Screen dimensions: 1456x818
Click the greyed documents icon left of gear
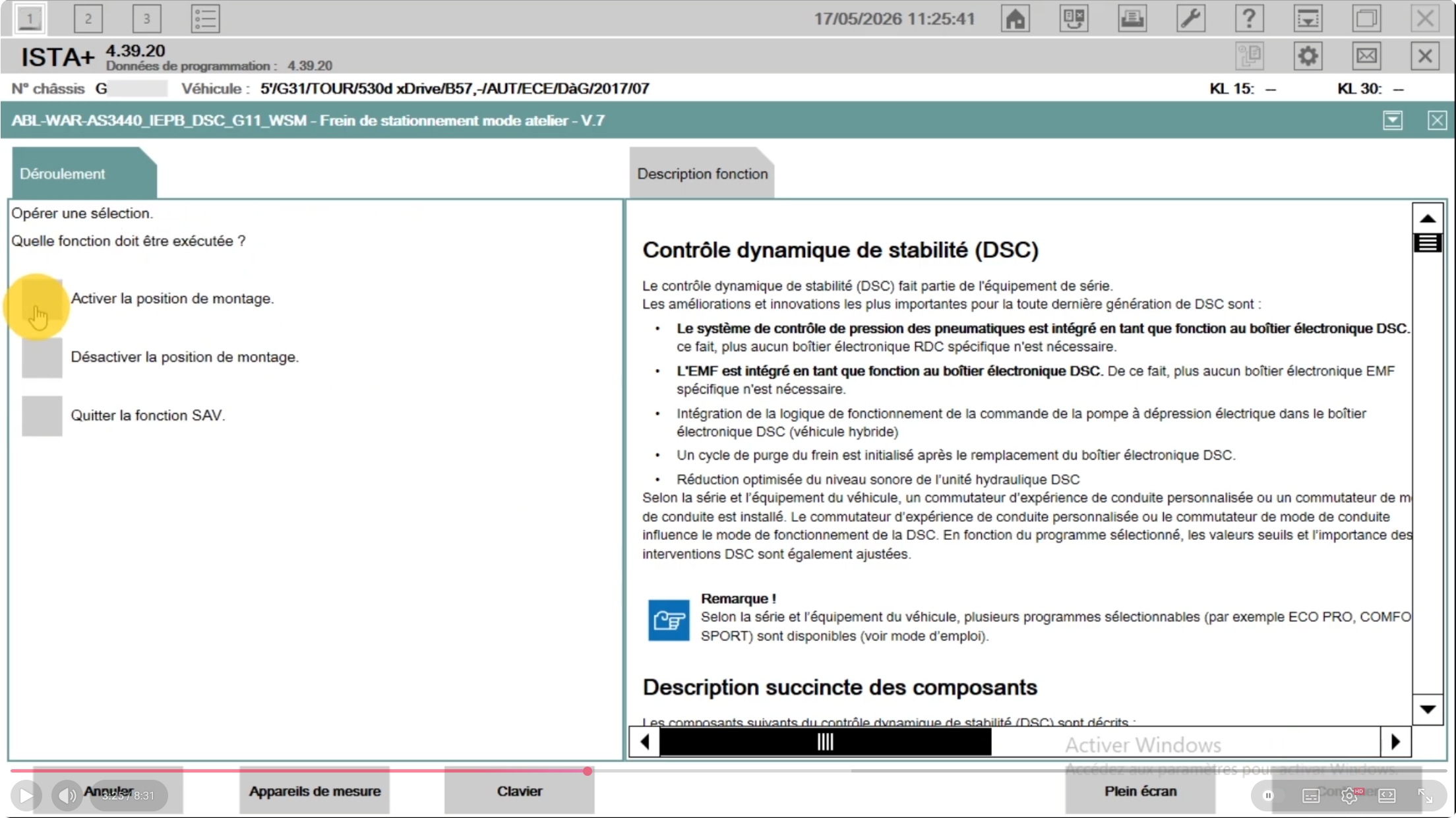[x=1249, y=56]
